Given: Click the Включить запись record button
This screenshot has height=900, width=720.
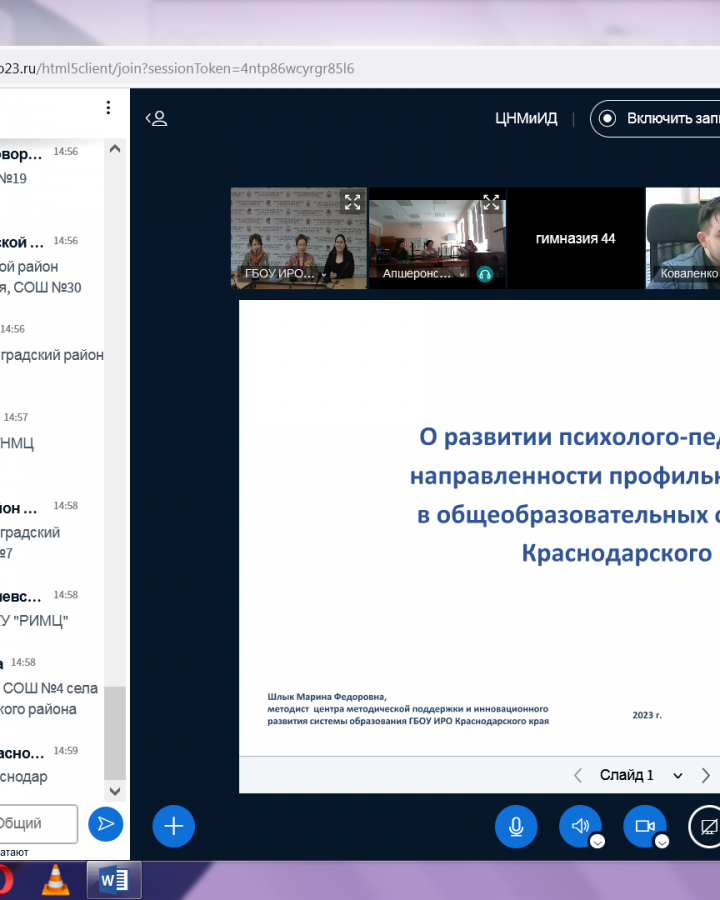Looking at the screenshot, I should 660,119.
